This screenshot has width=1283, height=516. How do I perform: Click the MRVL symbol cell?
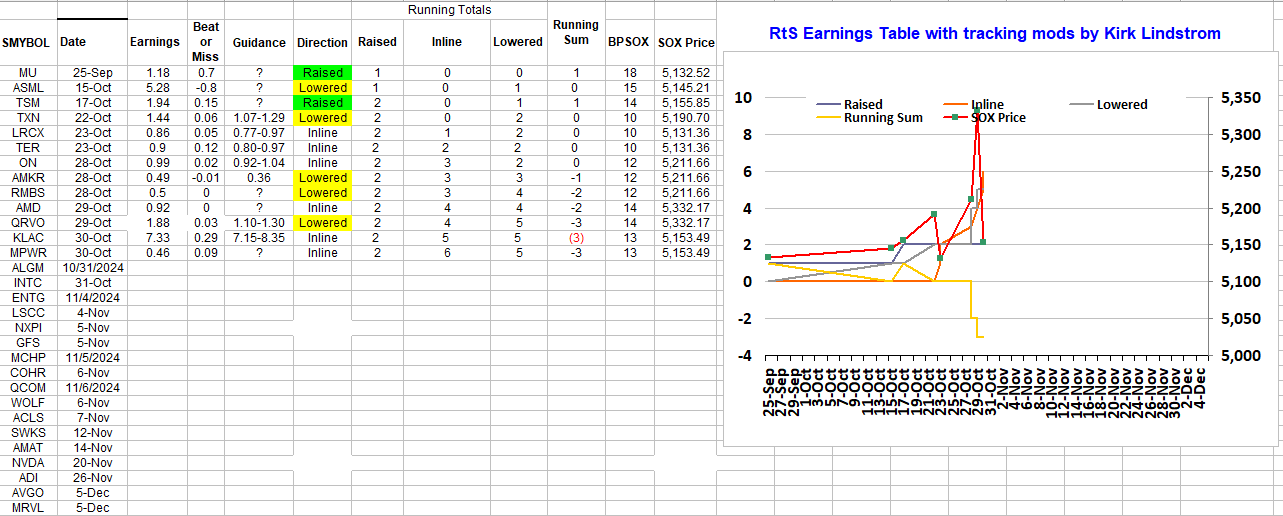(x=28, y=508)
